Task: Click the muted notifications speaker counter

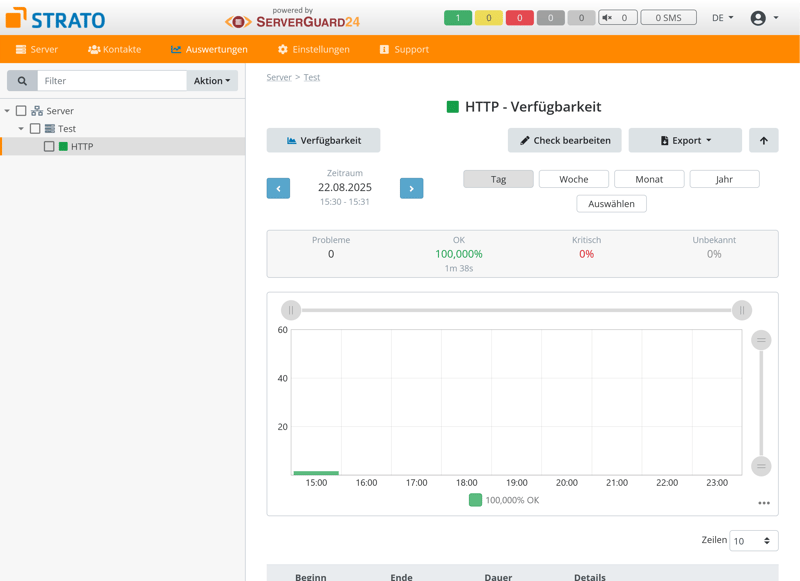Action: (617, 18)
